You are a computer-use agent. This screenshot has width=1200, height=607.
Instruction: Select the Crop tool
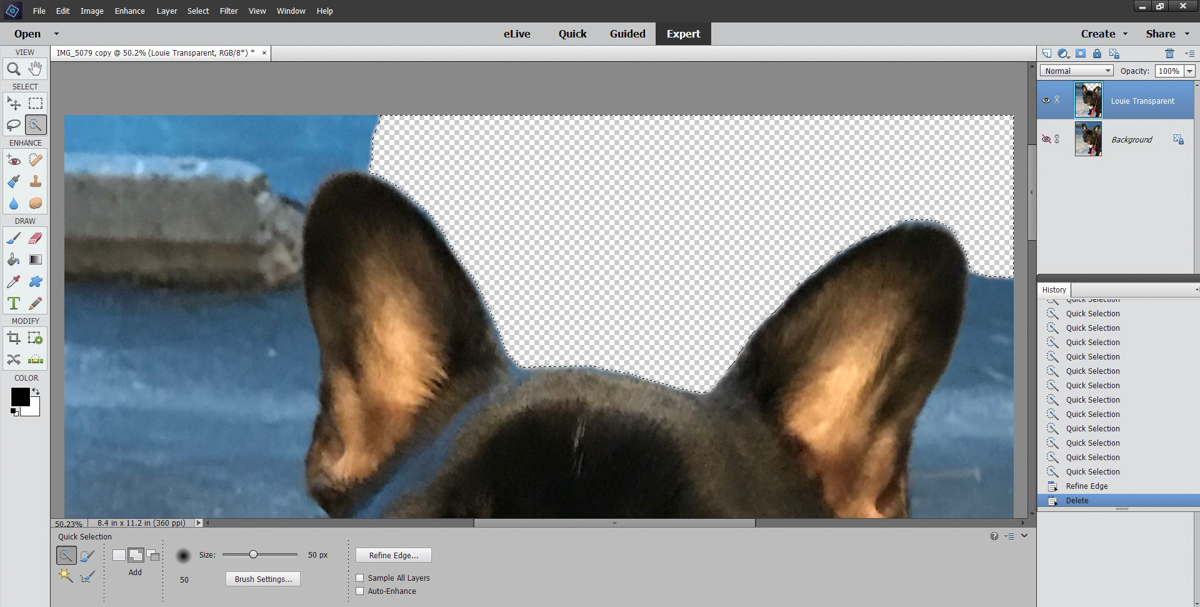(14, 338)
